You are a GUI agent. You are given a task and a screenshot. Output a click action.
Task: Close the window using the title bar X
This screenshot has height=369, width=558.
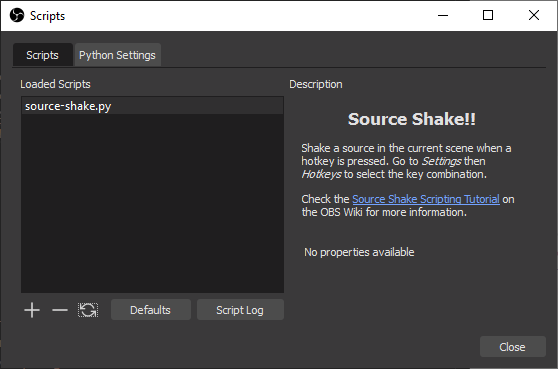534,15
